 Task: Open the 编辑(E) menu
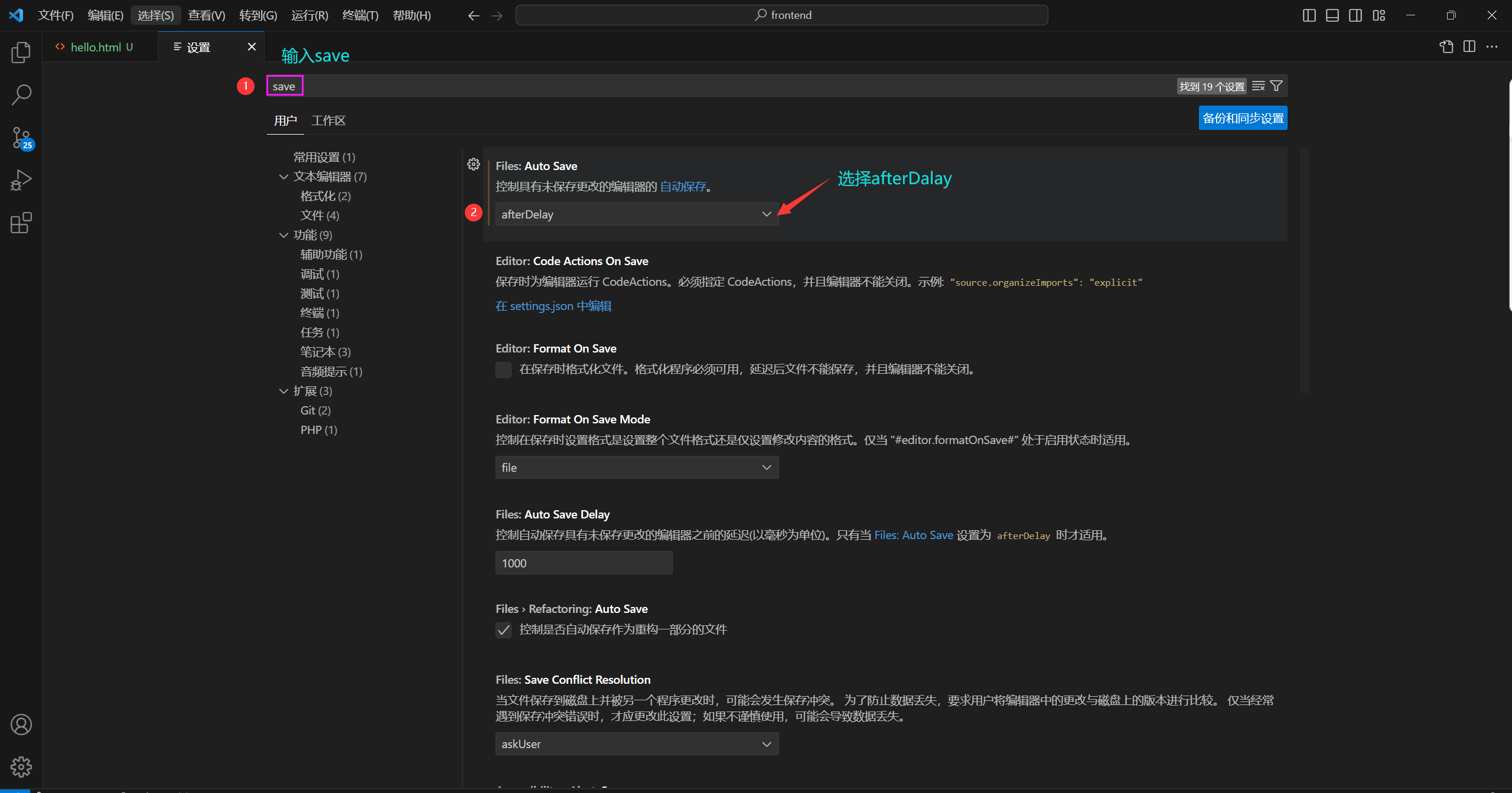(x=105, y=15)
